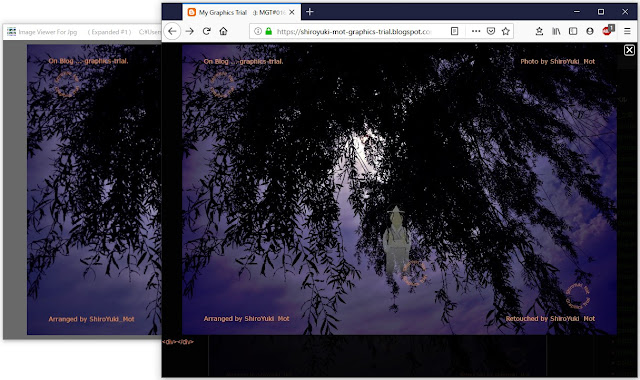Image resolution: width=640 pixels, height=380 pixels.
Task: Click the red extension icon with badge
Action: point(608,30)
